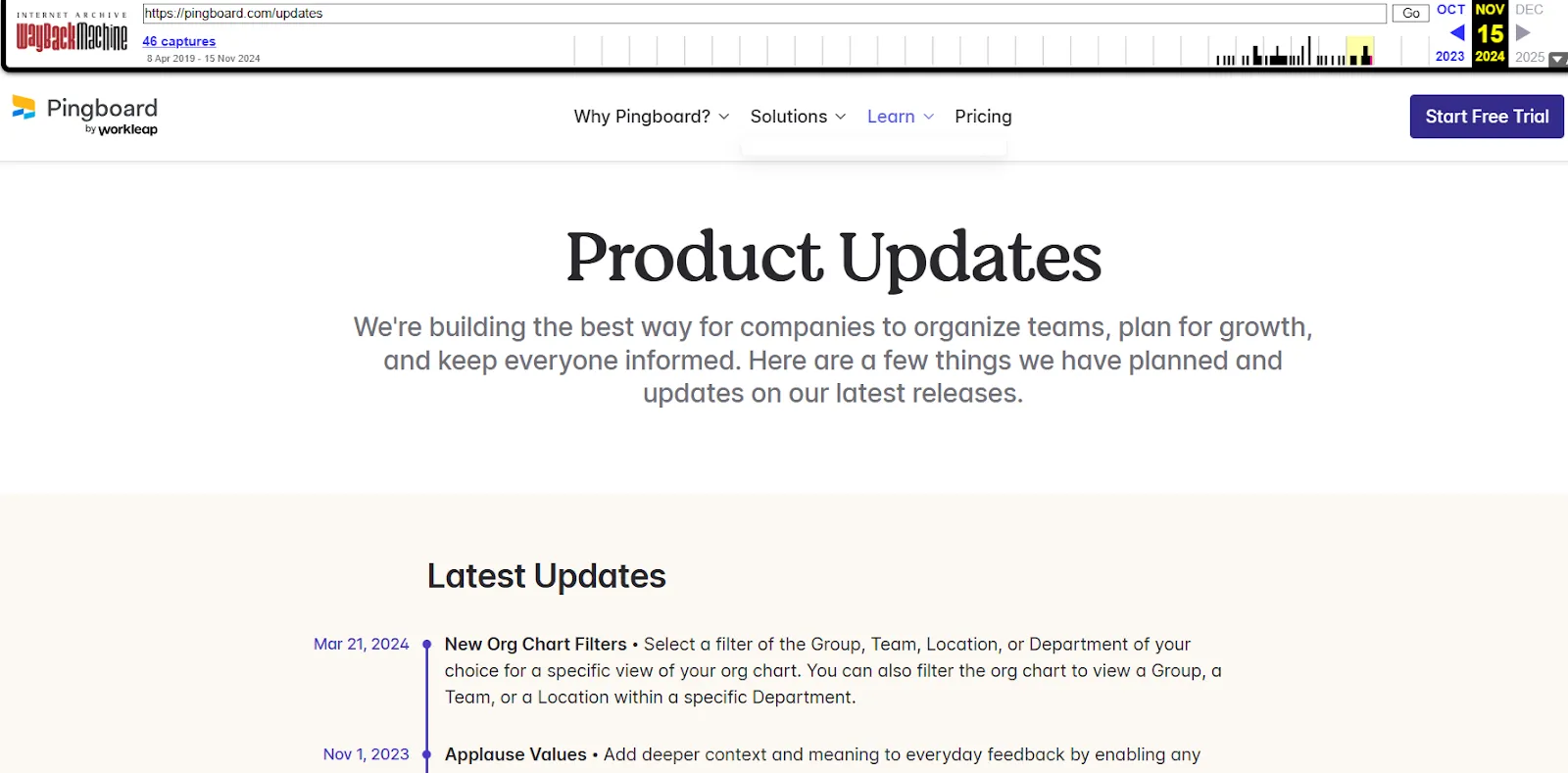Click the Latest Updates heading

(x=546, y=576)
